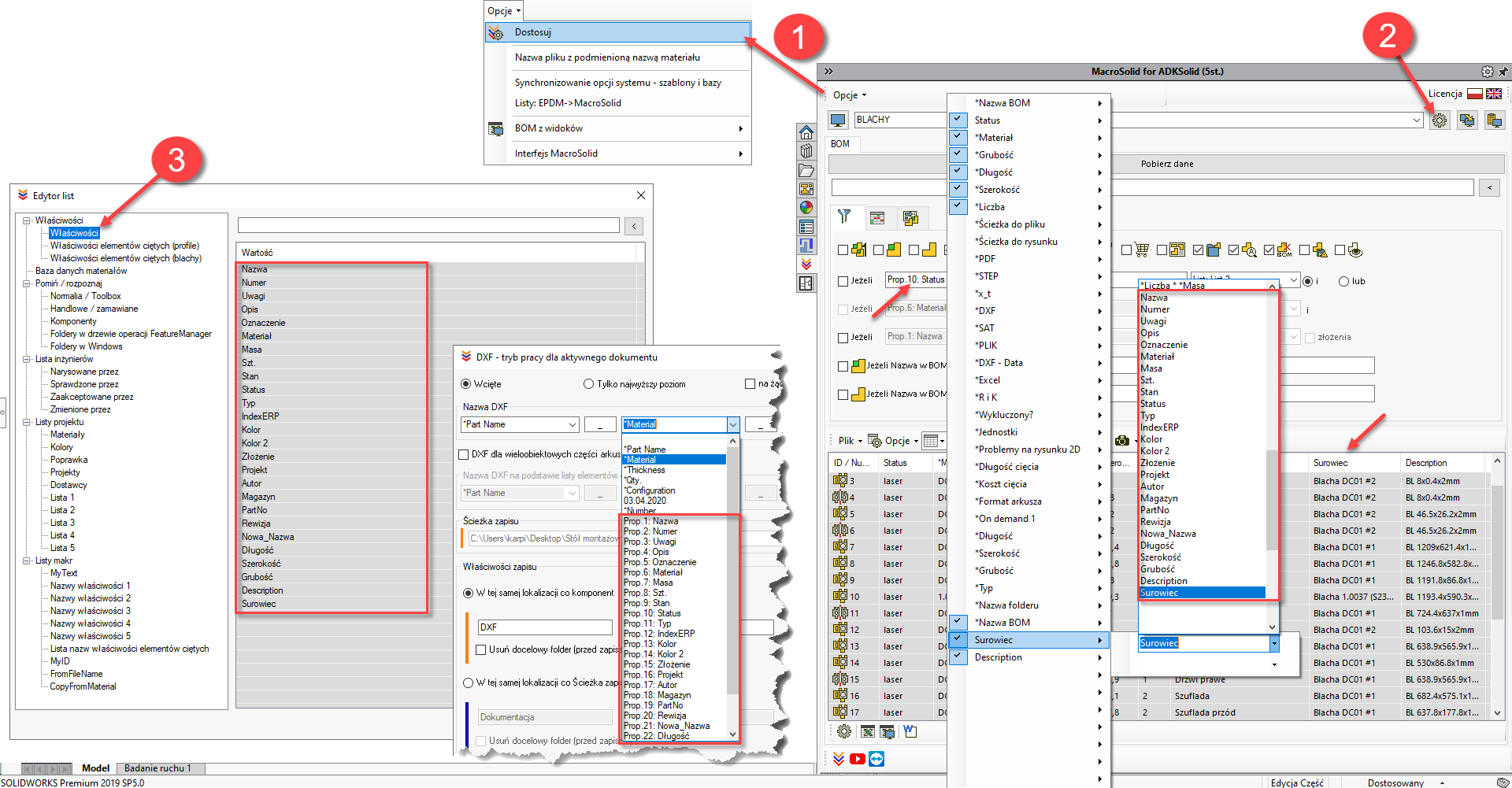Viewport: 1512px width, 788px height.
Task: Select Materiały under Listy projektu
Action: point(68,435)
